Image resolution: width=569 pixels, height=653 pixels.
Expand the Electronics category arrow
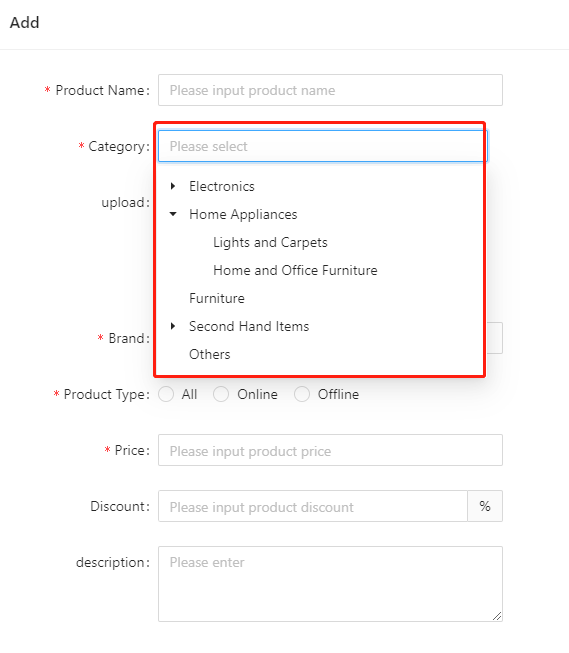tap(173, 186)
